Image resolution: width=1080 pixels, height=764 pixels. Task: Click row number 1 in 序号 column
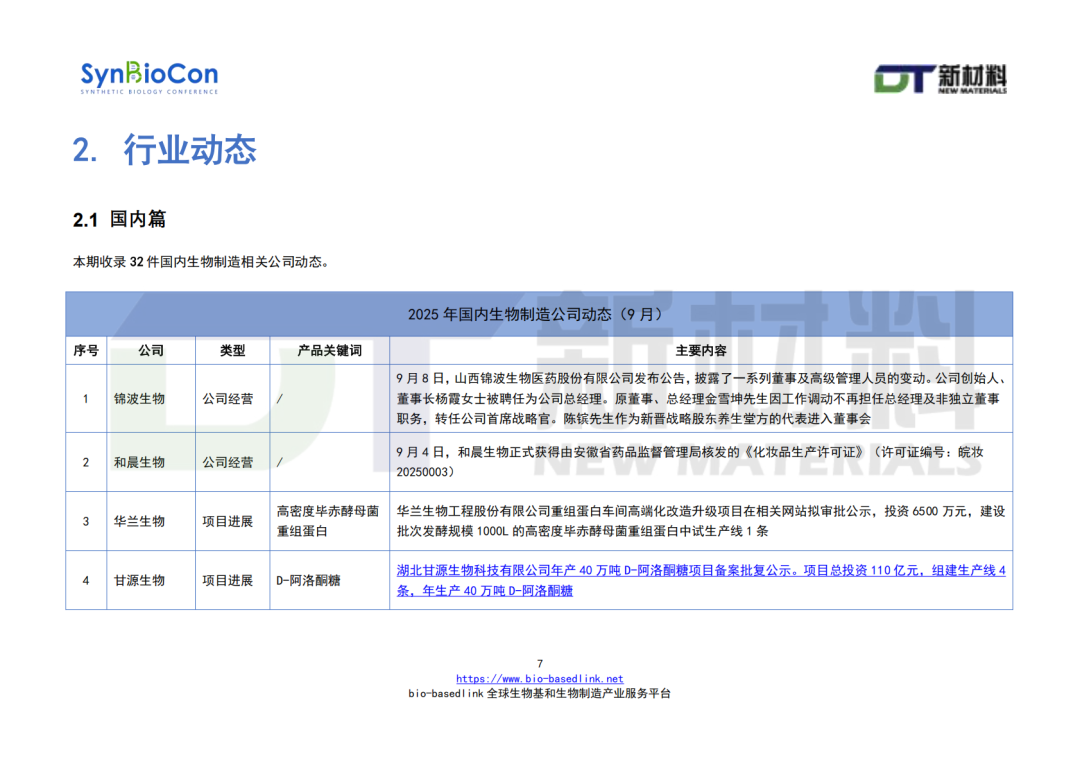85,398
